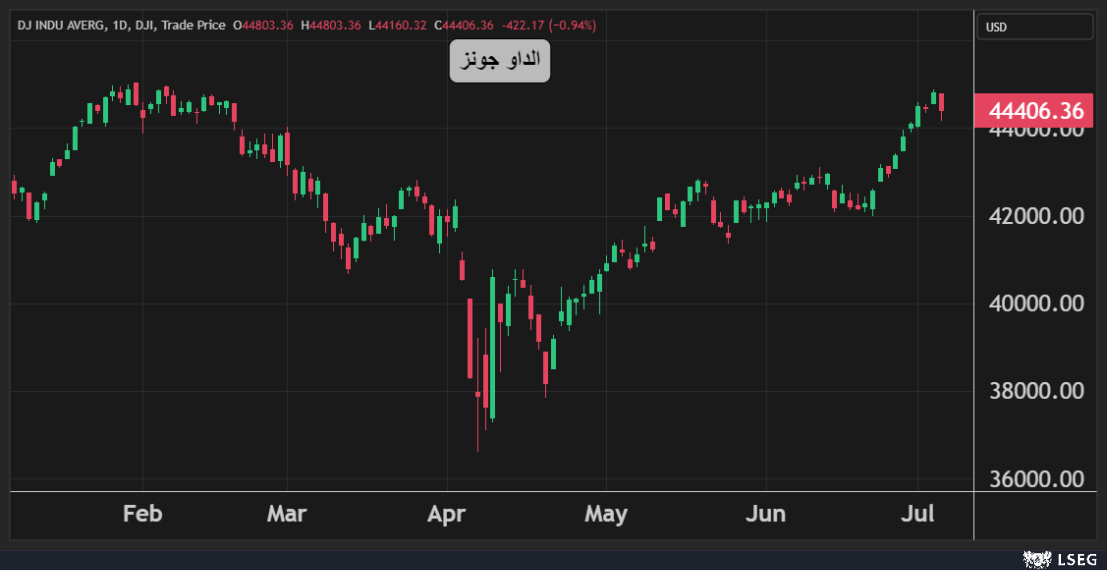This screenshot has width=1107, height=571.
Task: Click the DJ INDU AVERG symbol title
Action: pyautogui.click(x=59, y=25)
